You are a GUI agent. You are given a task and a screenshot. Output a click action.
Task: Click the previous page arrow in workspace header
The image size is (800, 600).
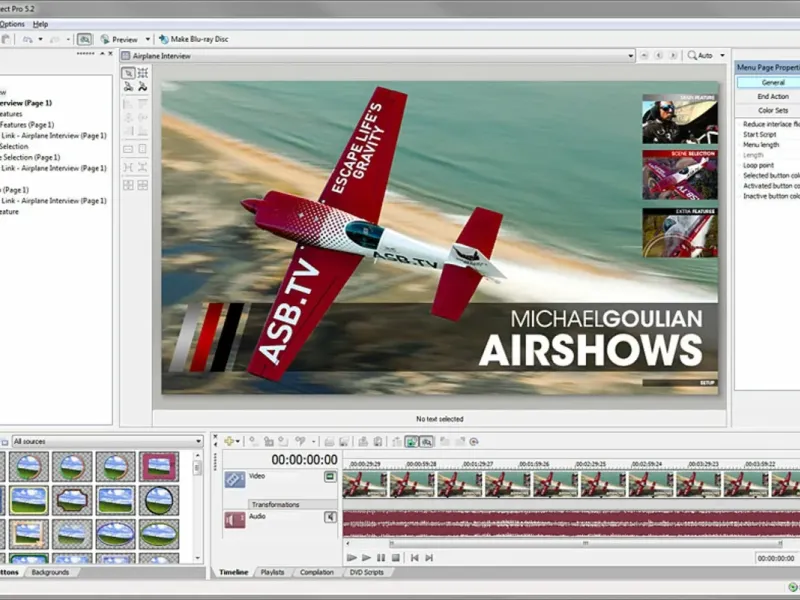pos(659,56)
